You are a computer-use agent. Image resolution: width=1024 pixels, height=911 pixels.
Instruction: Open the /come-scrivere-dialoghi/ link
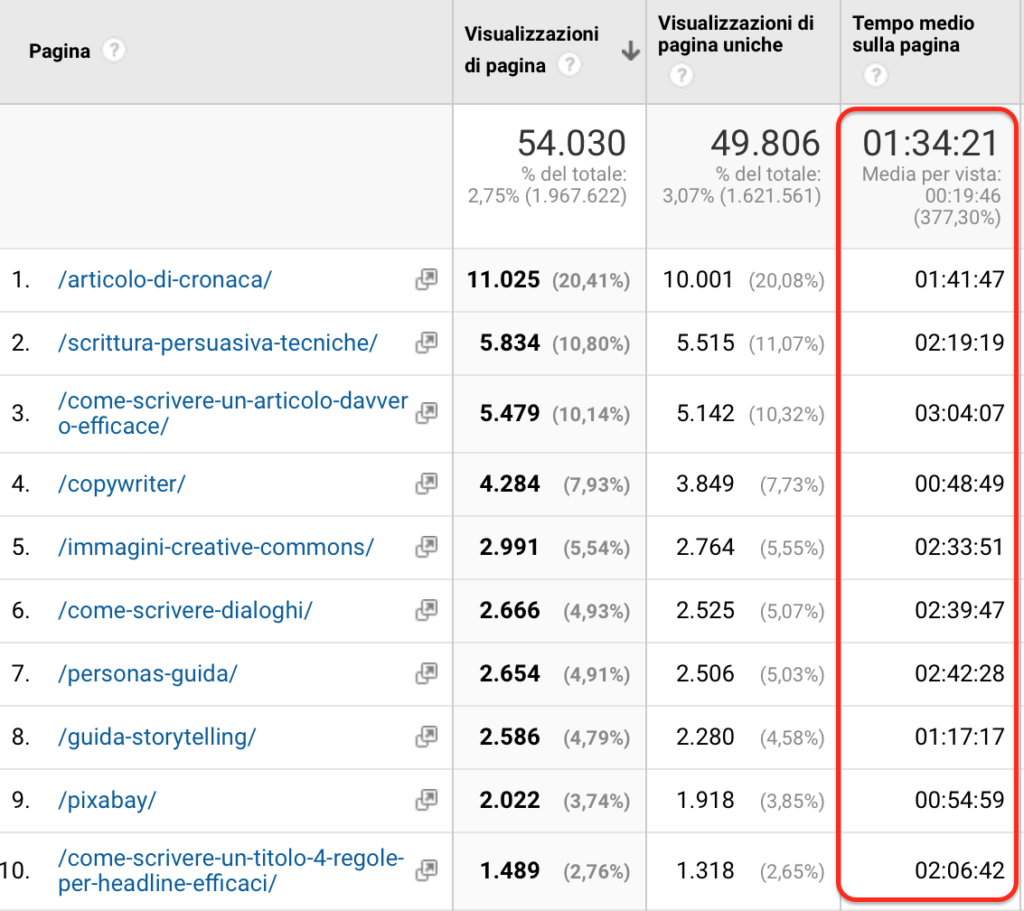click(x=185, y=610)
